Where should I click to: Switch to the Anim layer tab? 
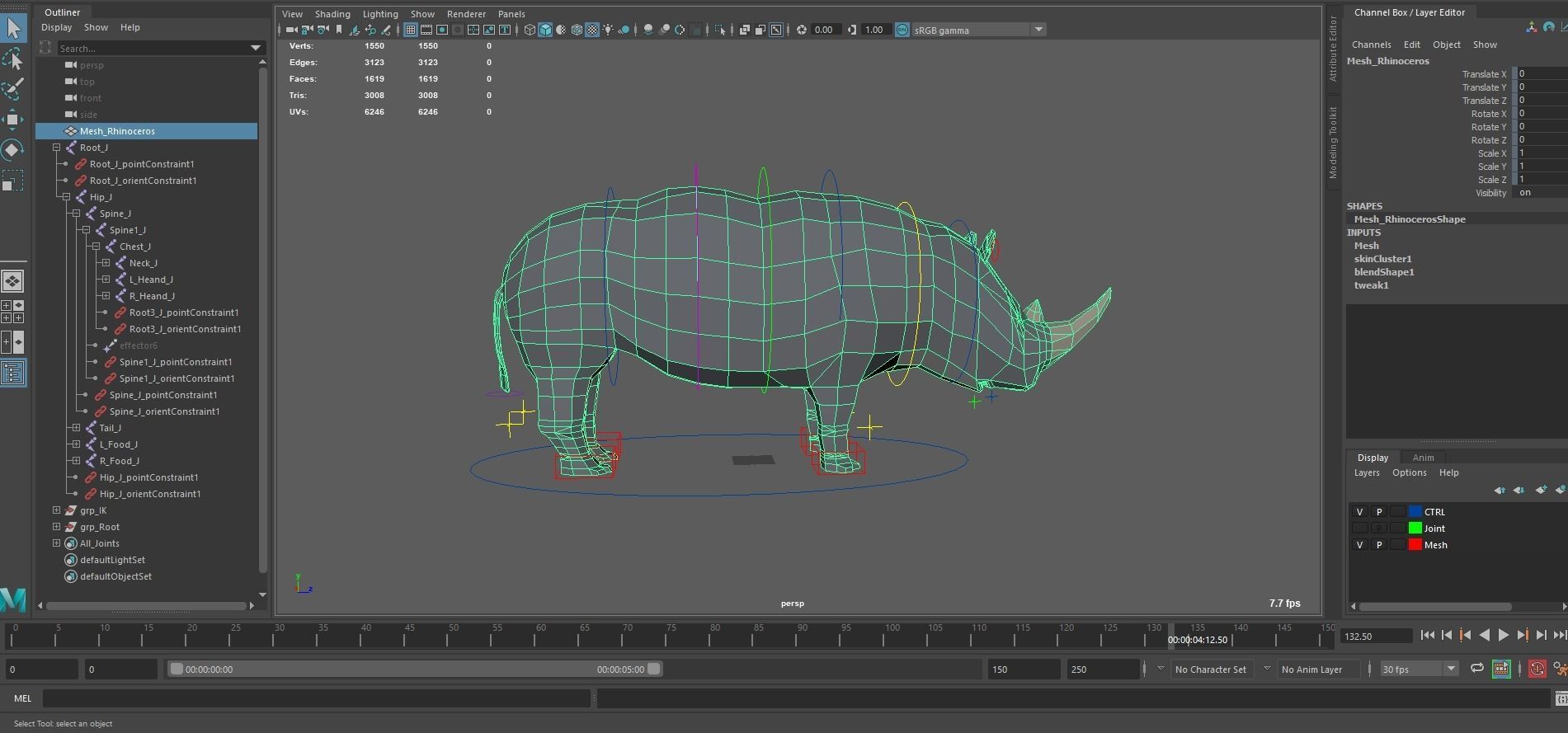[x=1423, y=458]
